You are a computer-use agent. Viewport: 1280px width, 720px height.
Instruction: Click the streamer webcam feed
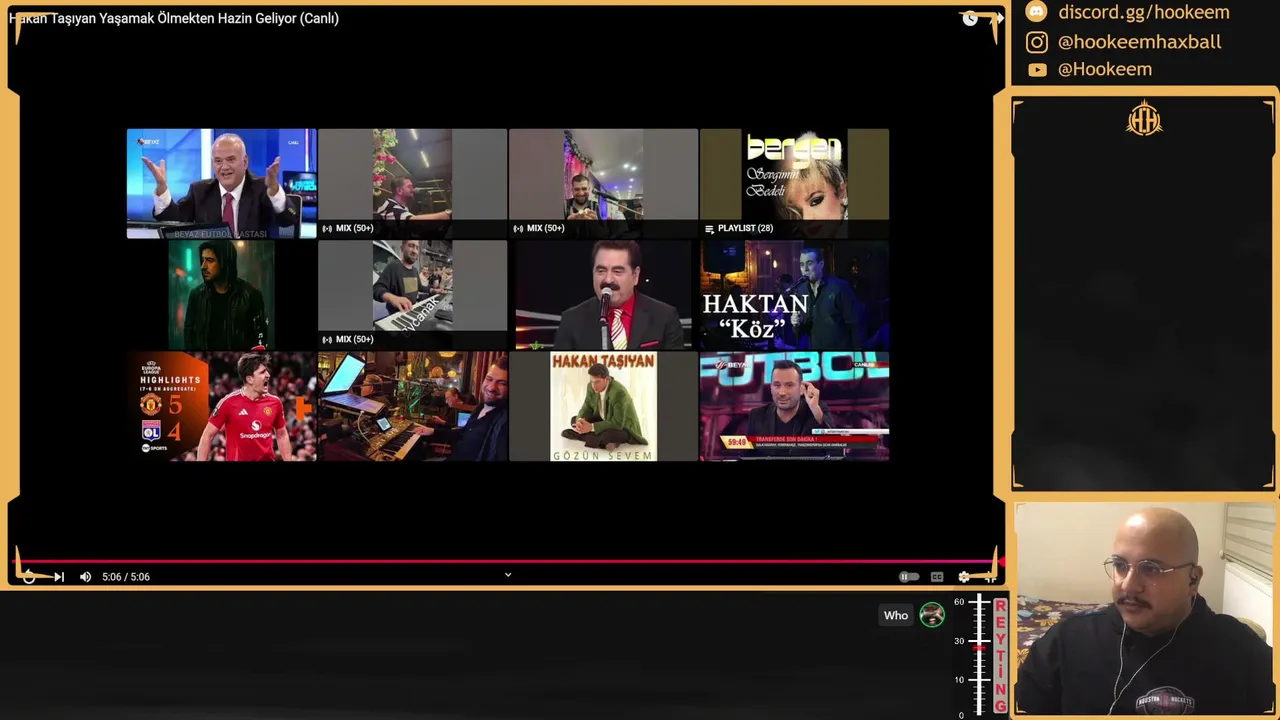[x=1145, y=609]
